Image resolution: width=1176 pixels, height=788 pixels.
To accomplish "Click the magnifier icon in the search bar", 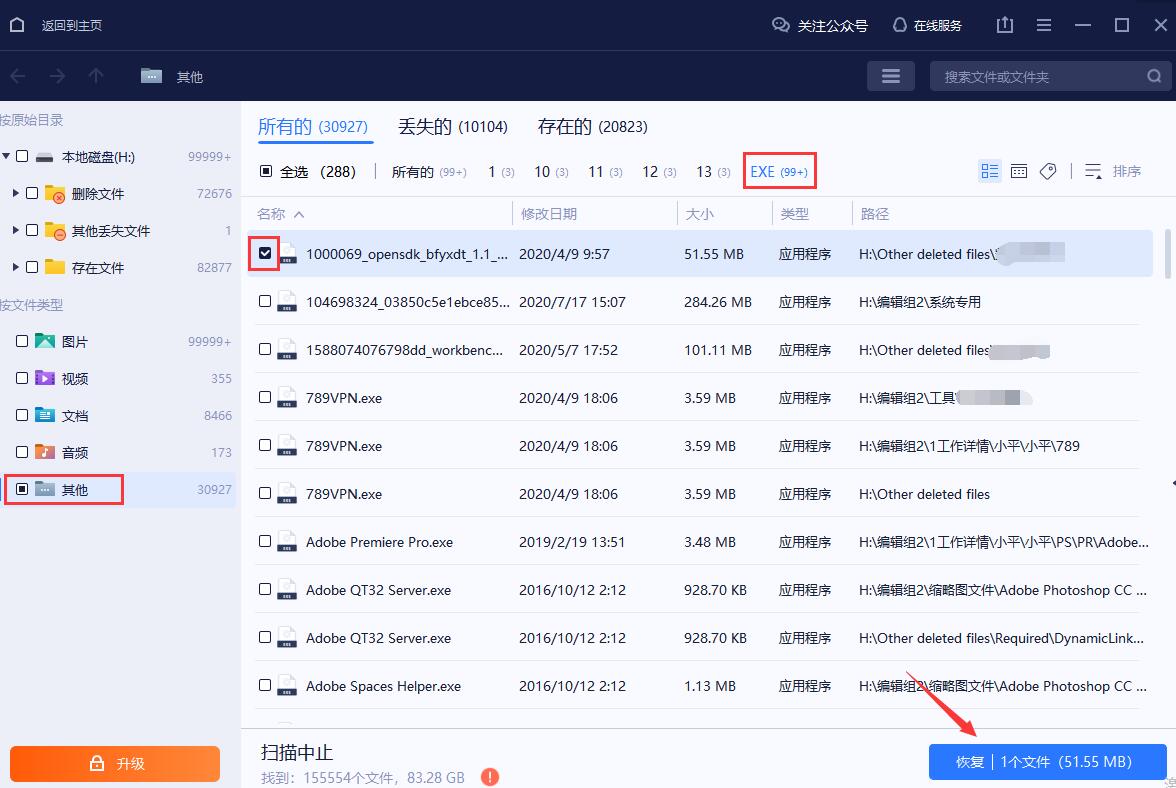I will point(1153,75).
